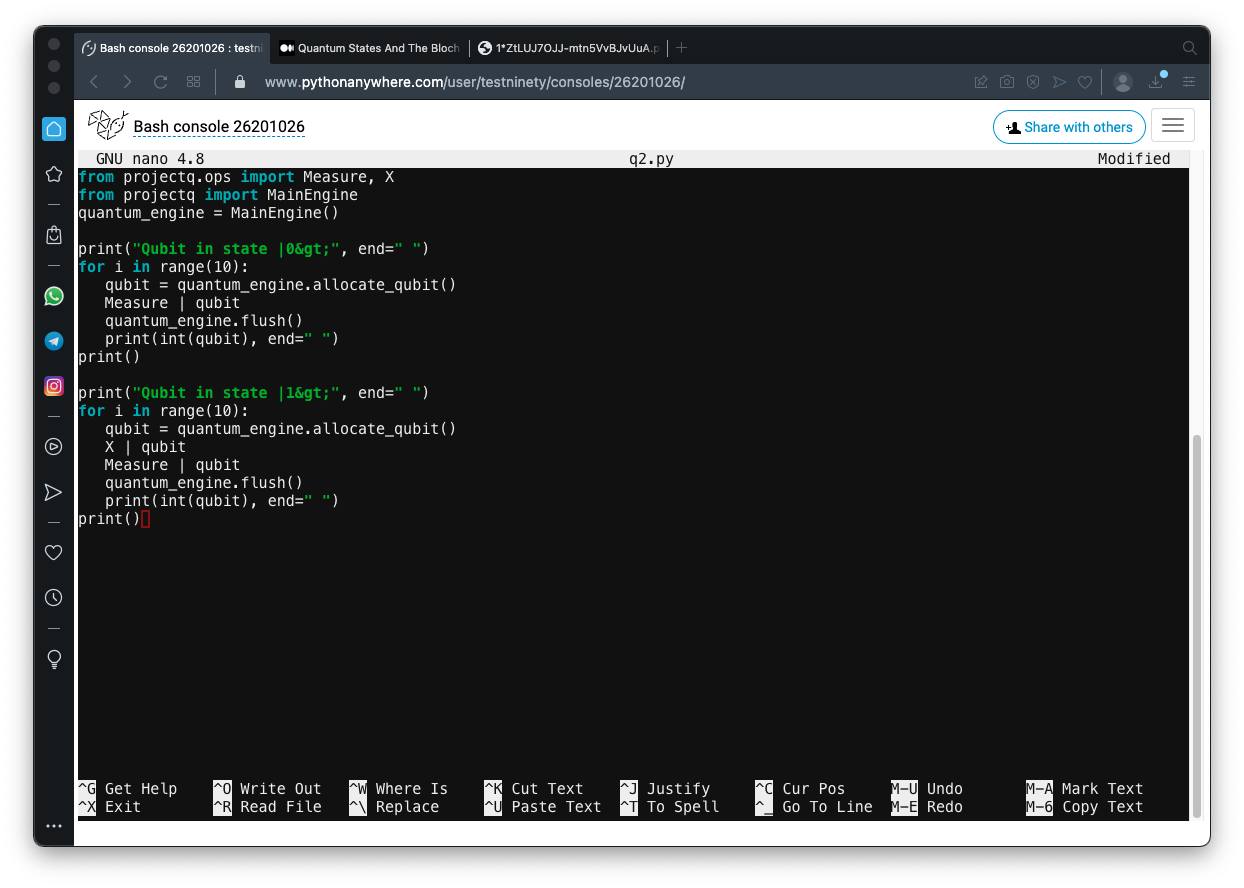Image resolution: width=1244 pixels, height=888 pixels.
Task: Click the PythonAnywhere logo
Action: click(x=107, y=126)
